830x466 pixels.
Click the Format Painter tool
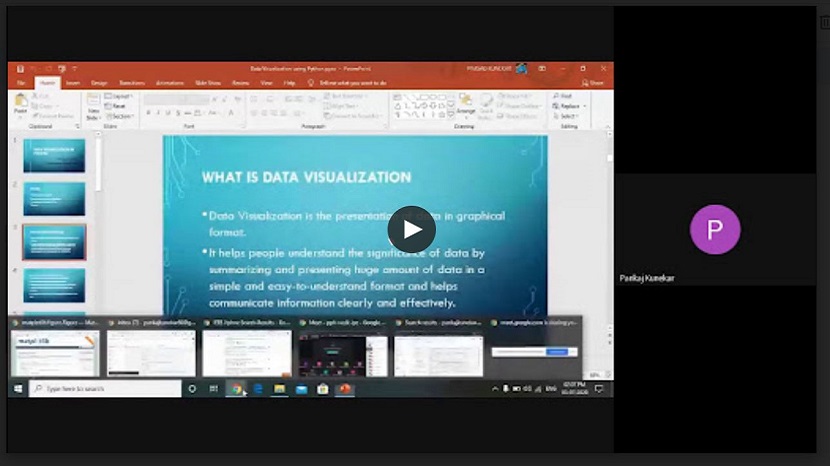pos(53,115)
